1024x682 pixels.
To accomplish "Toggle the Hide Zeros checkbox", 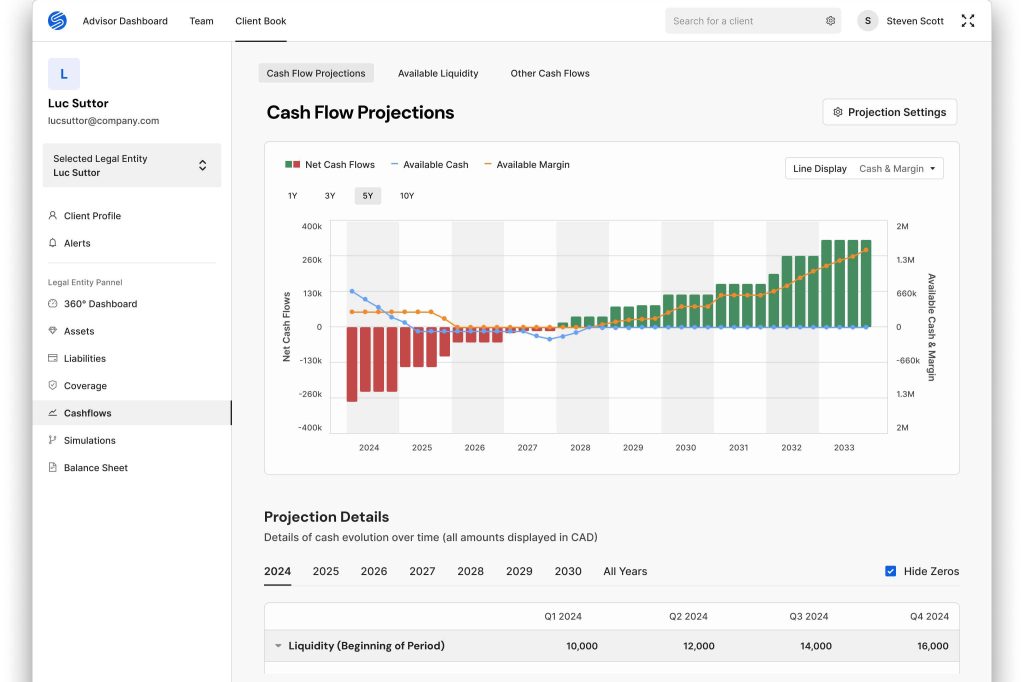I will [890, 571].
